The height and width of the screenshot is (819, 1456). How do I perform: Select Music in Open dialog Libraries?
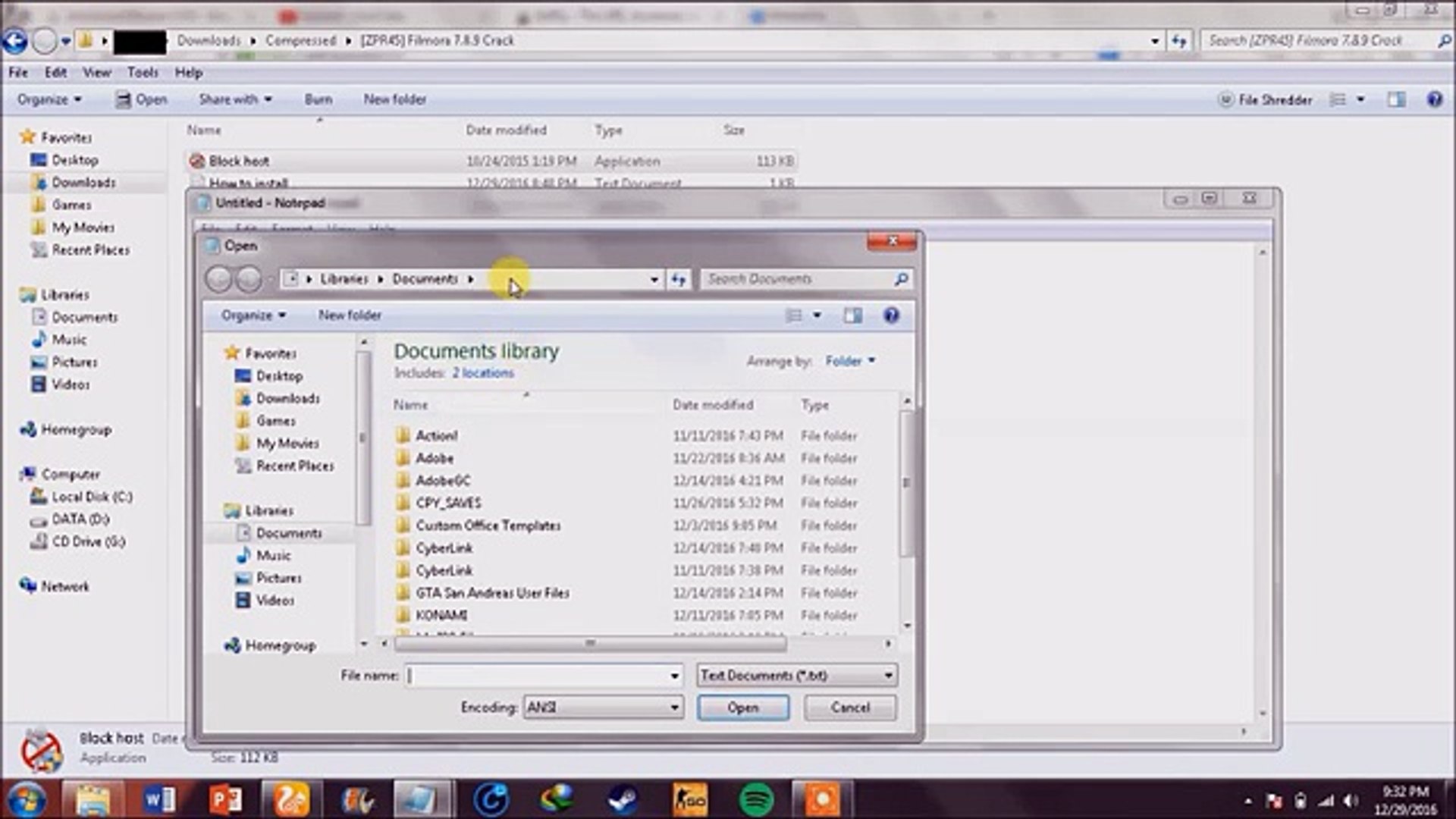tap(273, 556)
